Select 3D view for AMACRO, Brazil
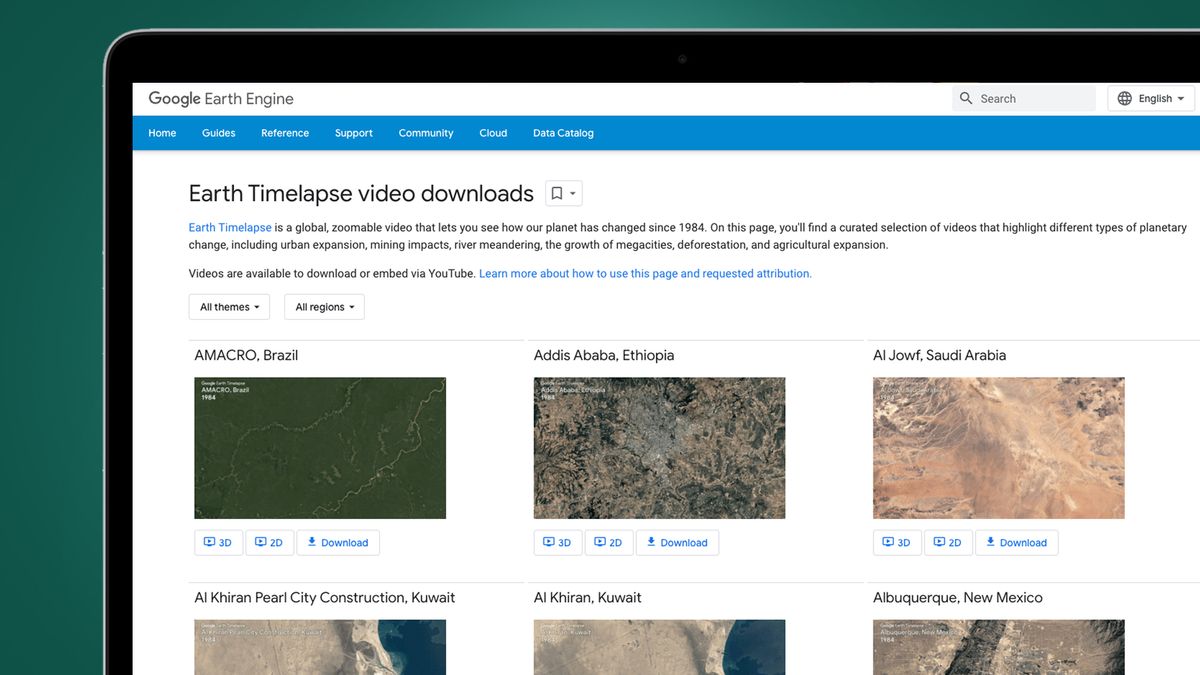 218,542
